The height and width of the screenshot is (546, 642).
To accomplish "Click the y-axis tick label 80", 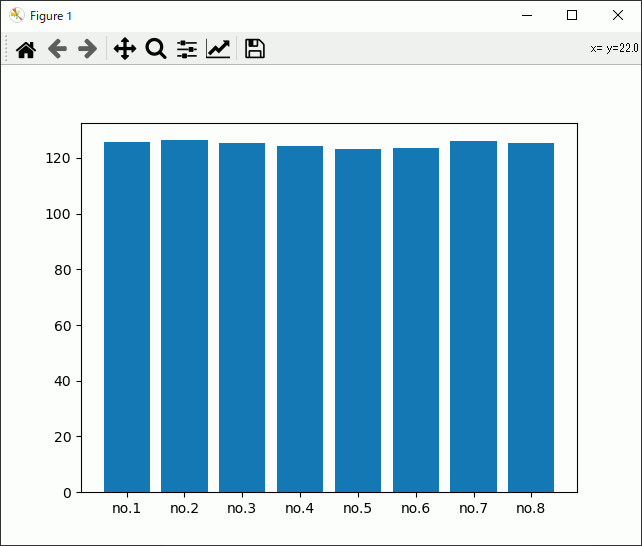I will pyautogui.click(x=63, y=270).
